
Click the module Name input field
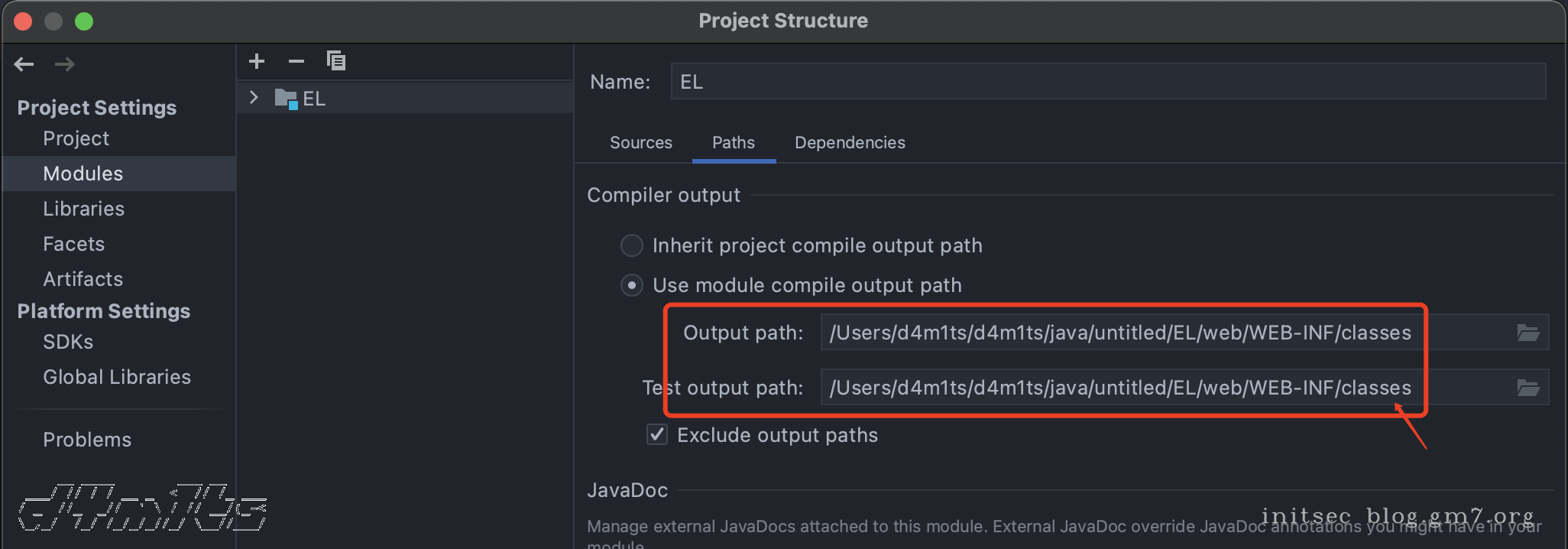pos(1108,82)
